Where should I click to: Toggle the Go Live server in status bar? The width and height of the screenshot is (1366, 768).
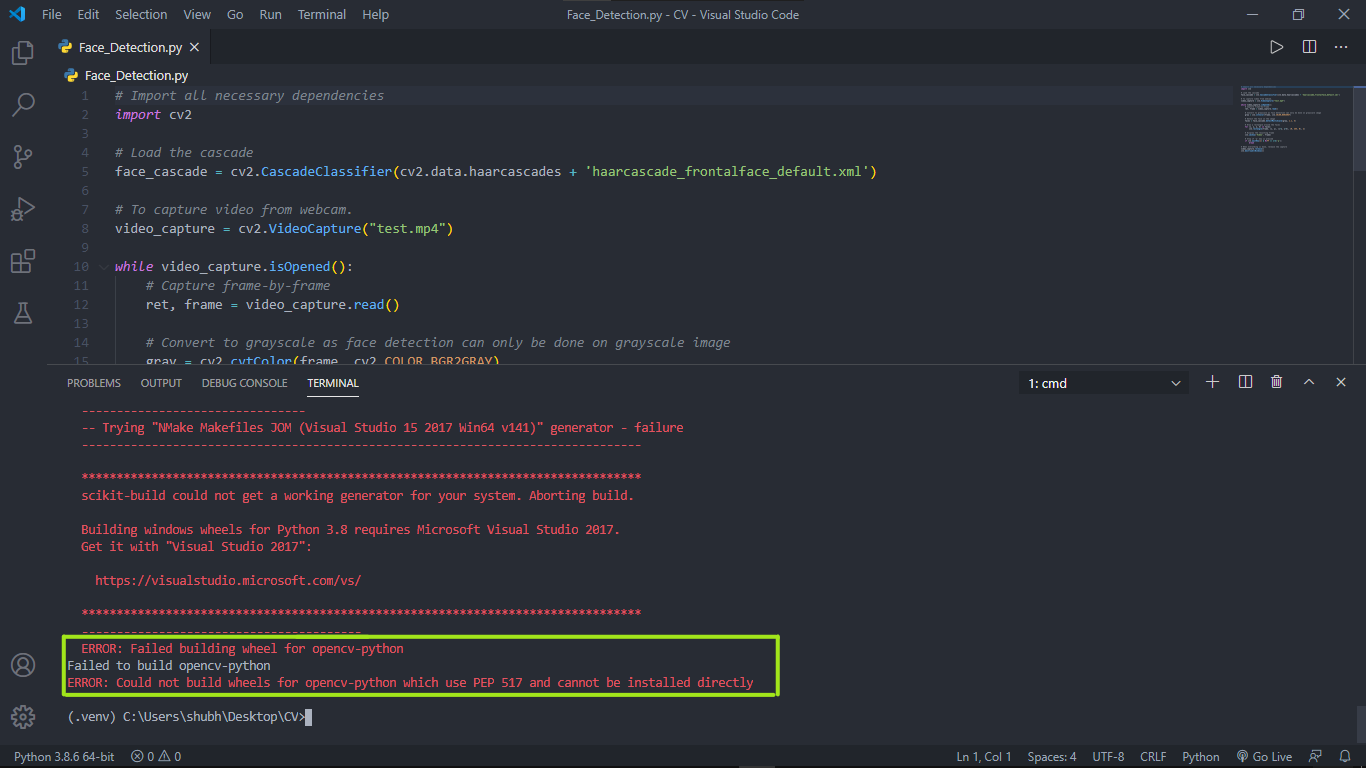[x=1264, y=757]
